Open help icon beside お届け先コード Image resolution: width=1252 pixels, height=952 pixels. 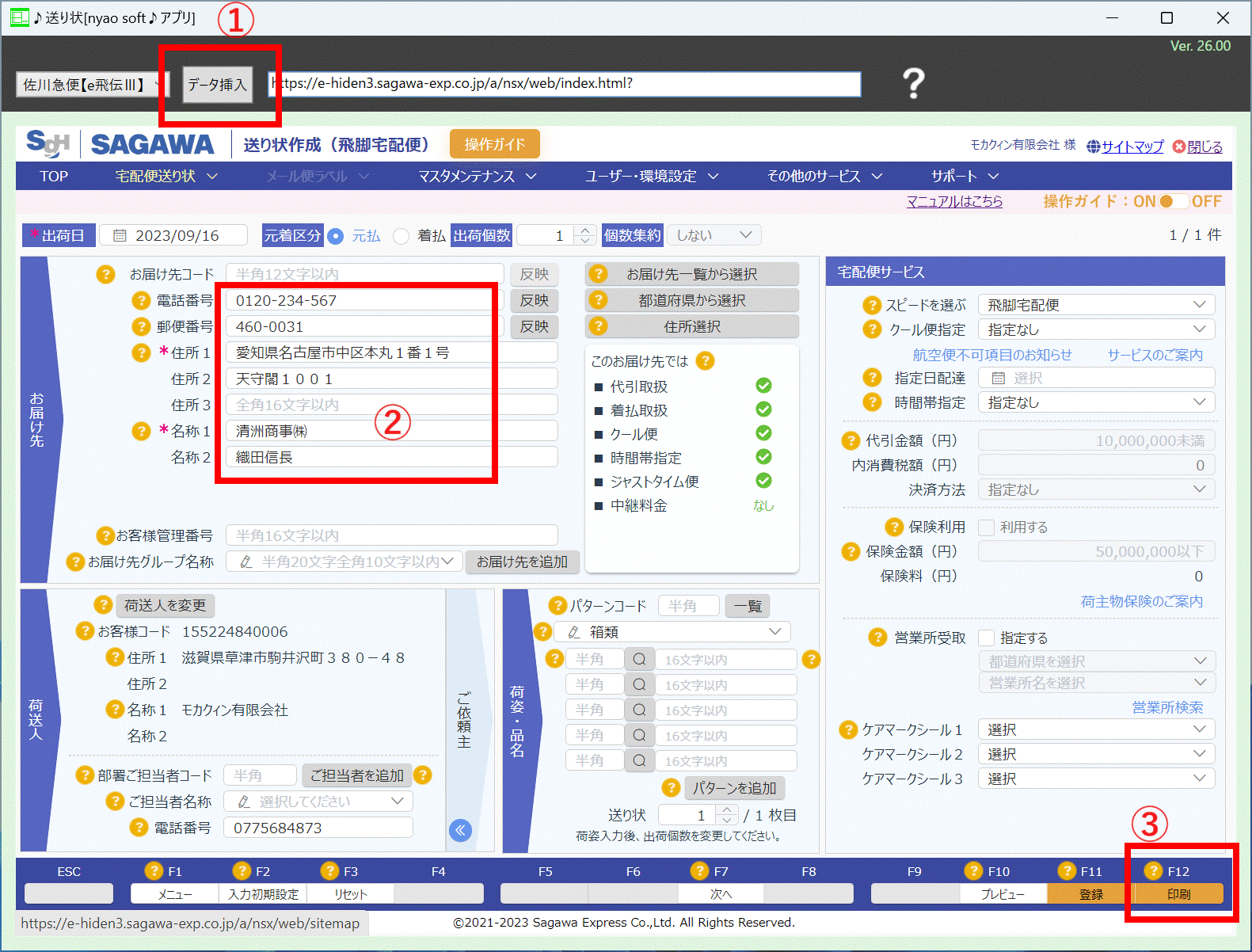tap(105, 274)
